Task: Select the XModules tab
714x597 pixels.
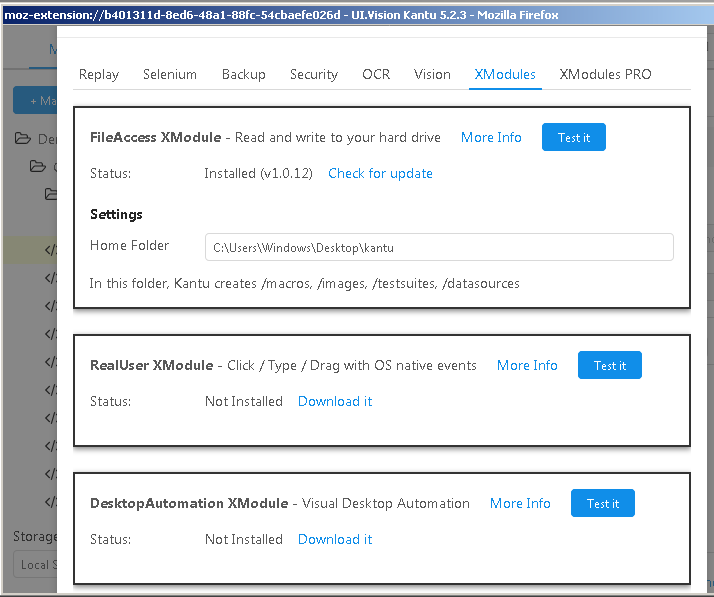Action: [x=505, y=74]
